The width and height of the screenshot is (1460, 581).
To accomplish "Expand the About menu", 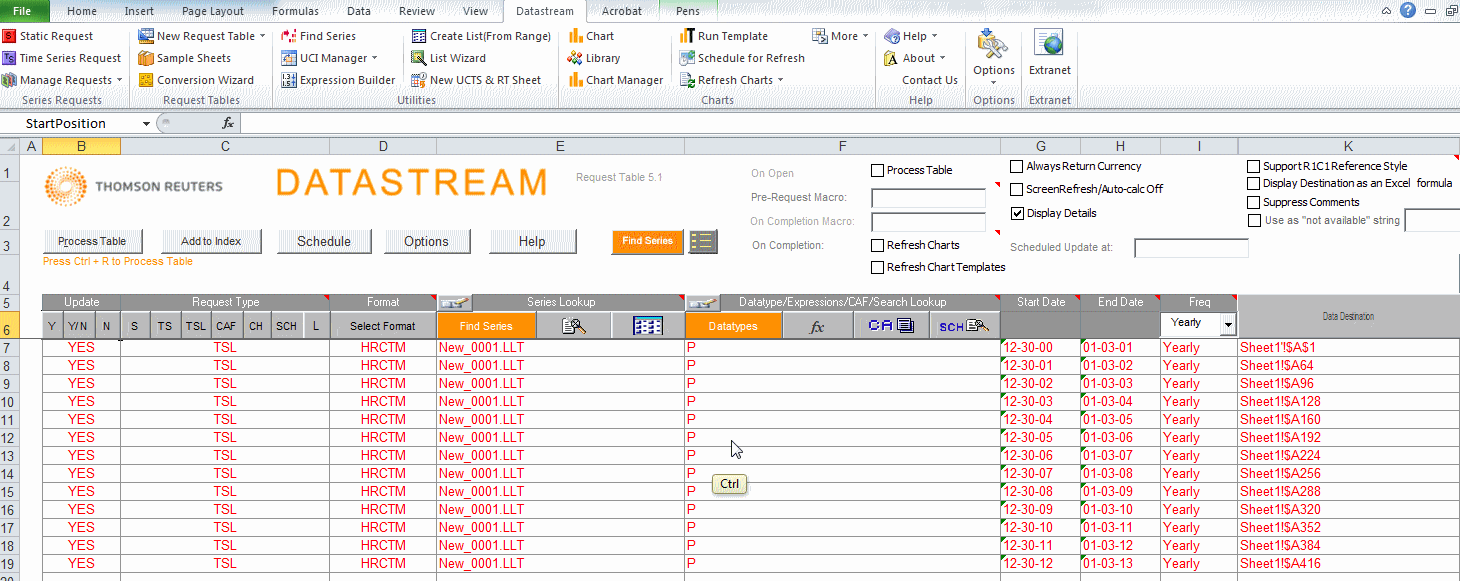I will tap(915, 58).
